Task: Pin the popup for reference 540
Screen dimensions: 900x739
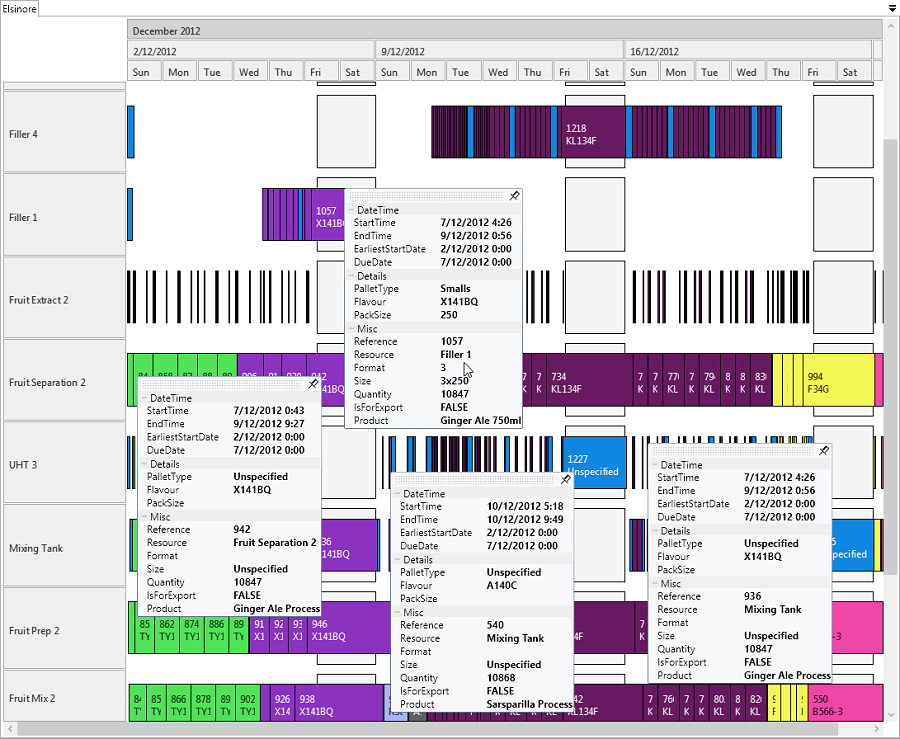Action: point(565,480)
